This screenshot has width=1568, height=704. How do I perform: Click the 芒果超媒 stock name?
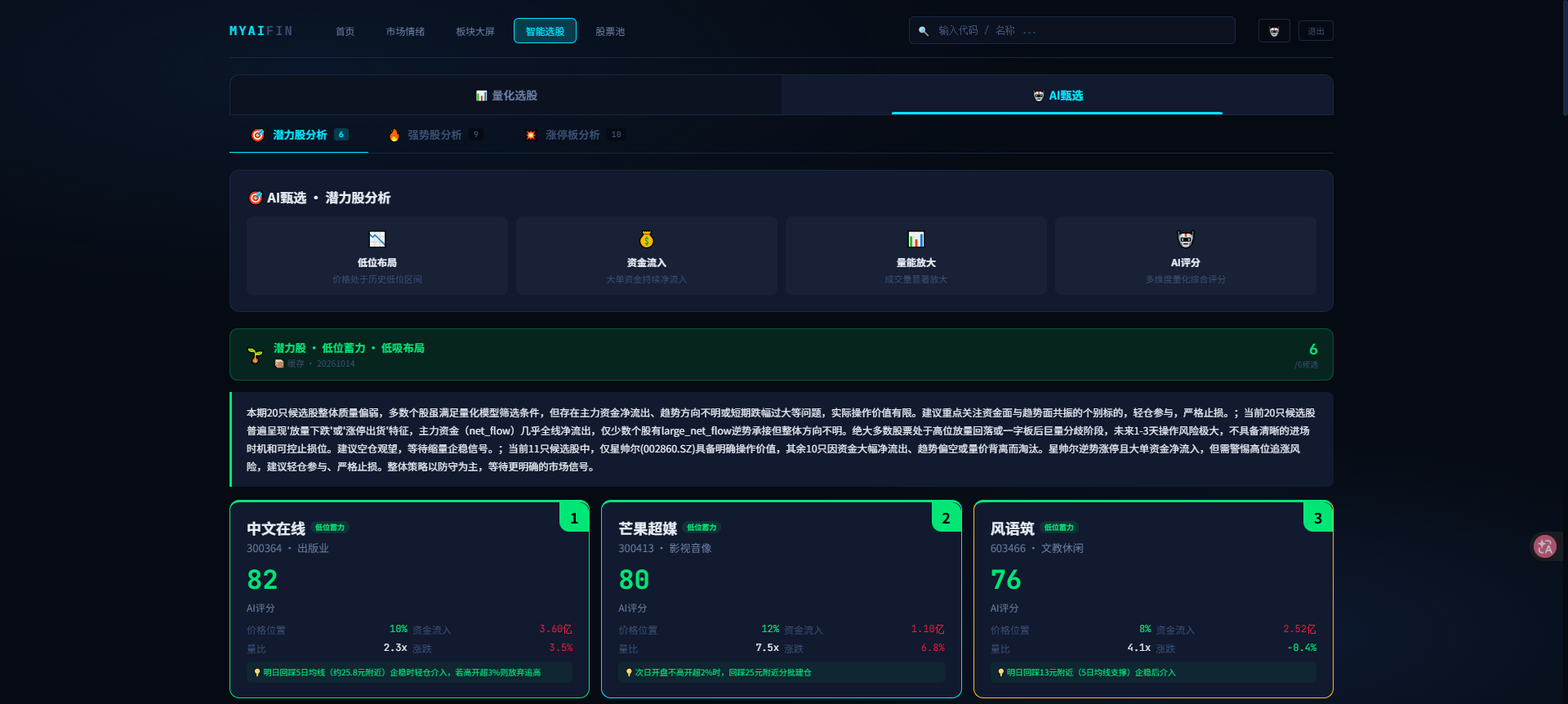[x=648, y=528]
